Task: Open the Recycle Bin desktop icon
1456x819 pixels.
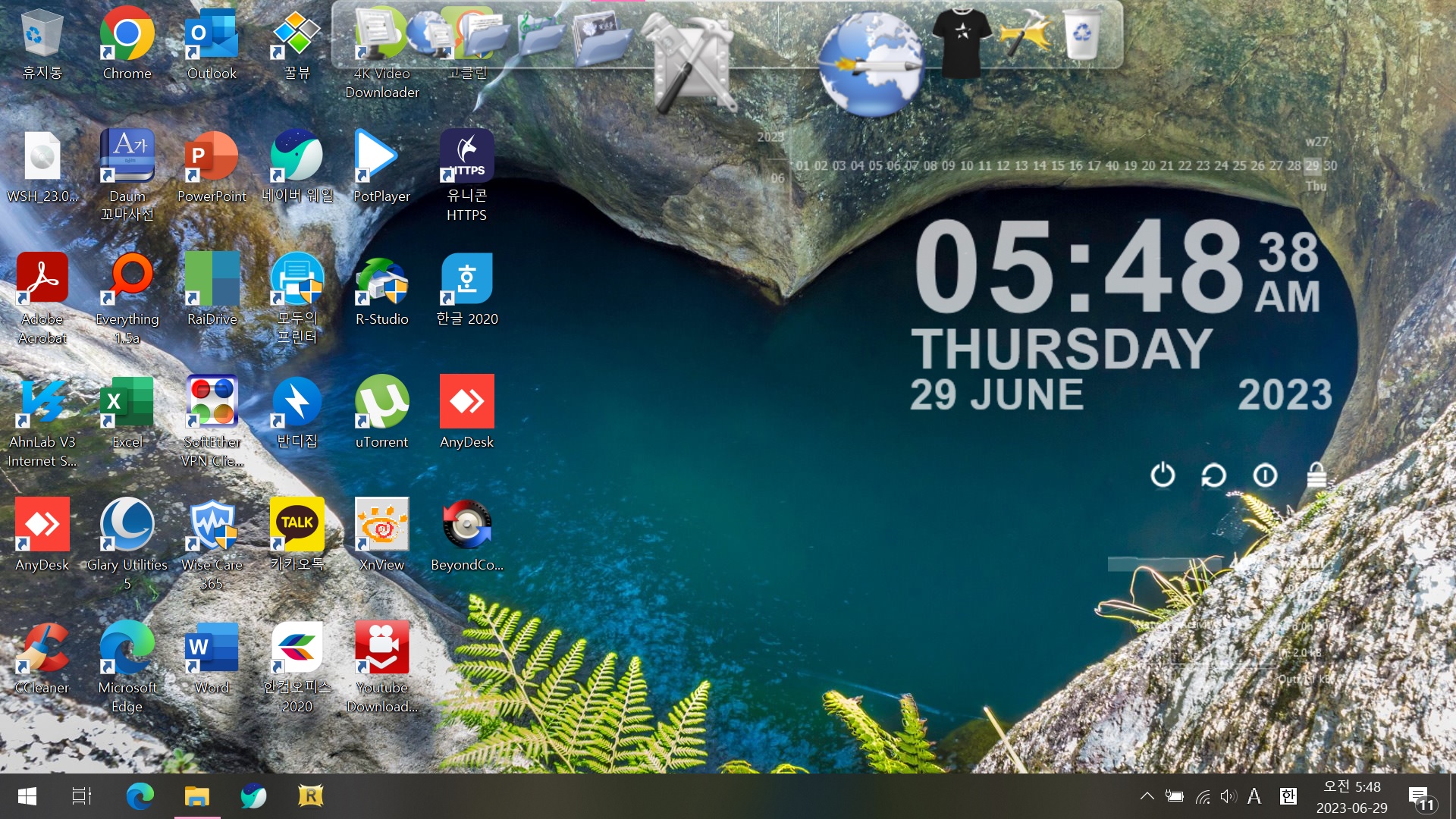Action: point(42,43)
